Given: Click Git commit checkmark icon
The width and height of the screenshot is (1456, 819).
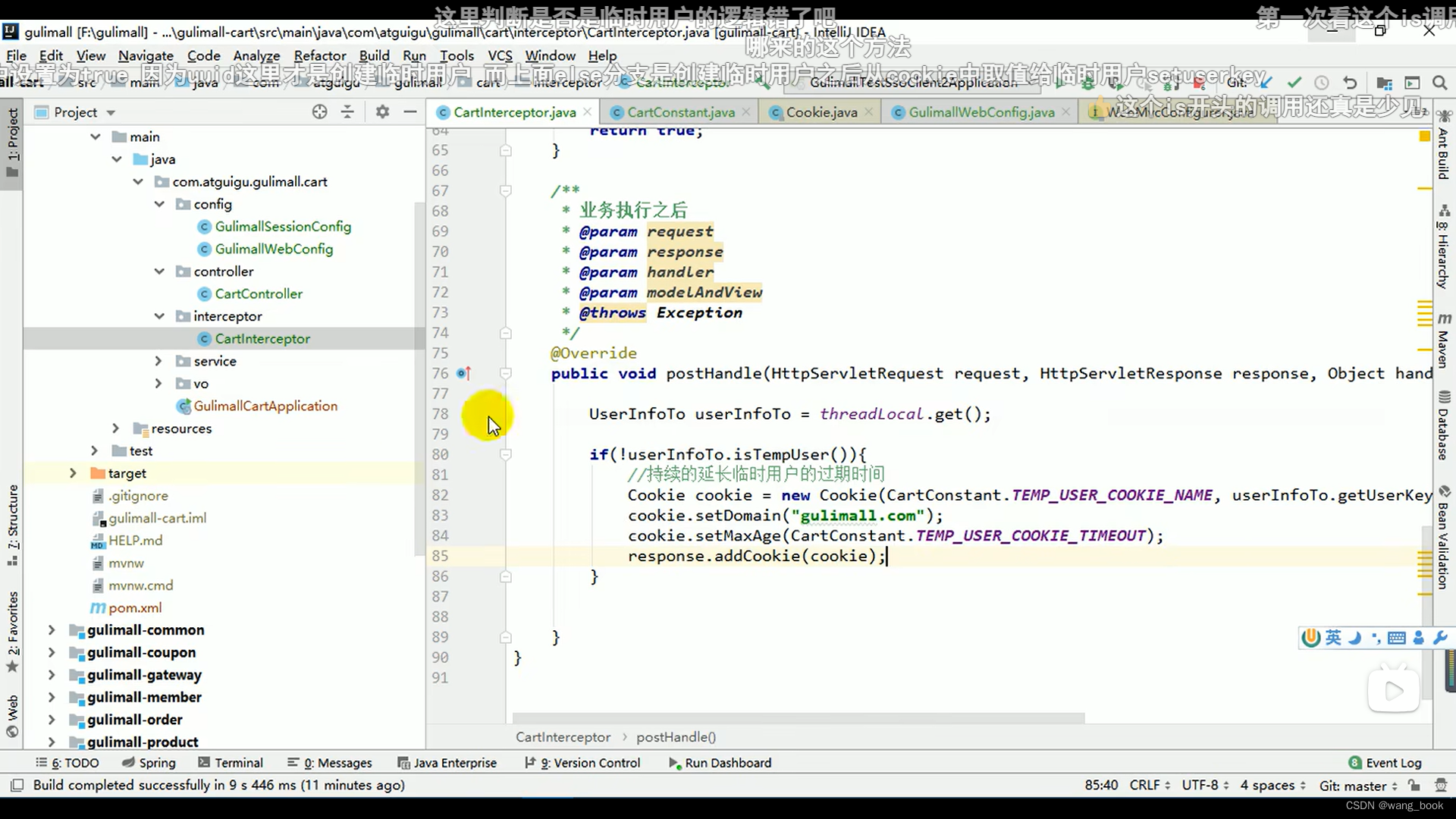Looking at the screenshot, I should (x=1294, y=82).
